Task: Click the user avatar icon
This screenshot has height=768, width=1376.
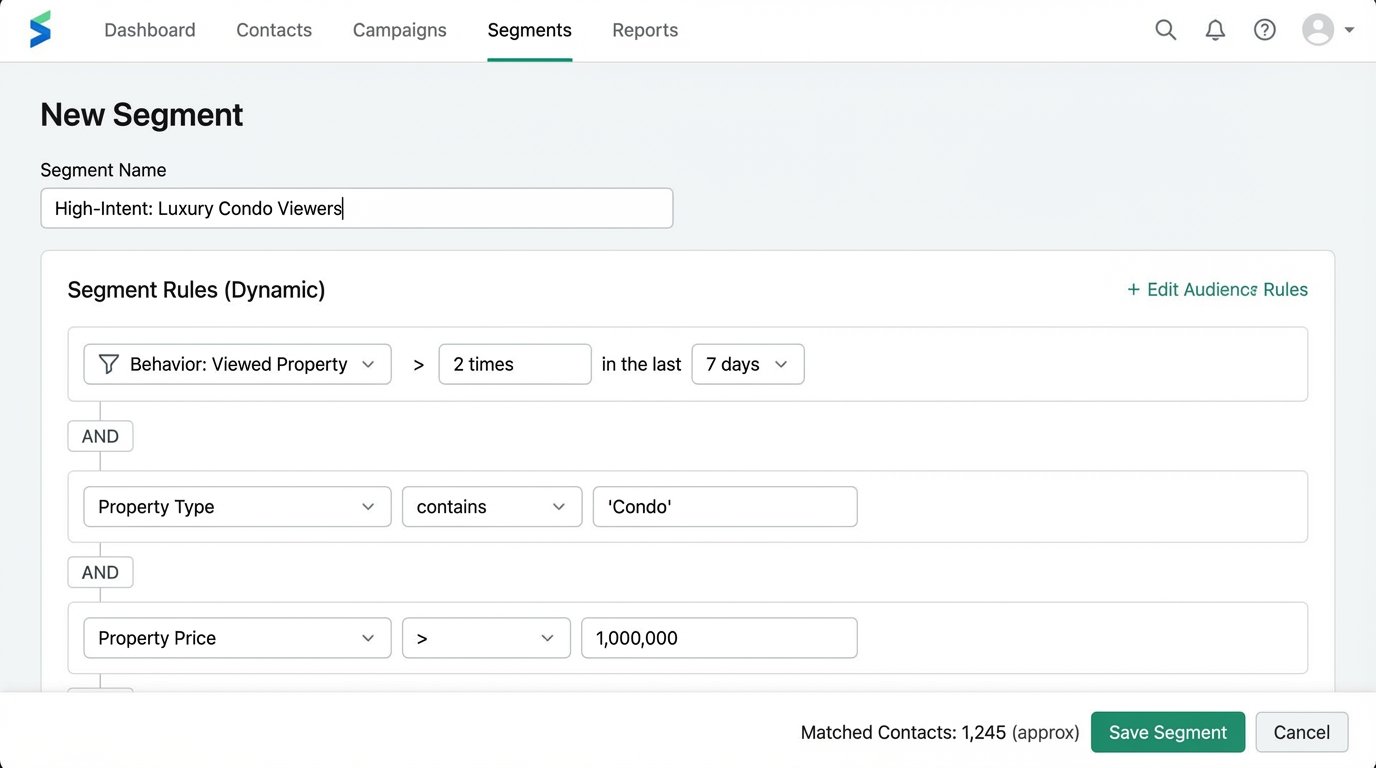Action: click(x=1316, y=29)
